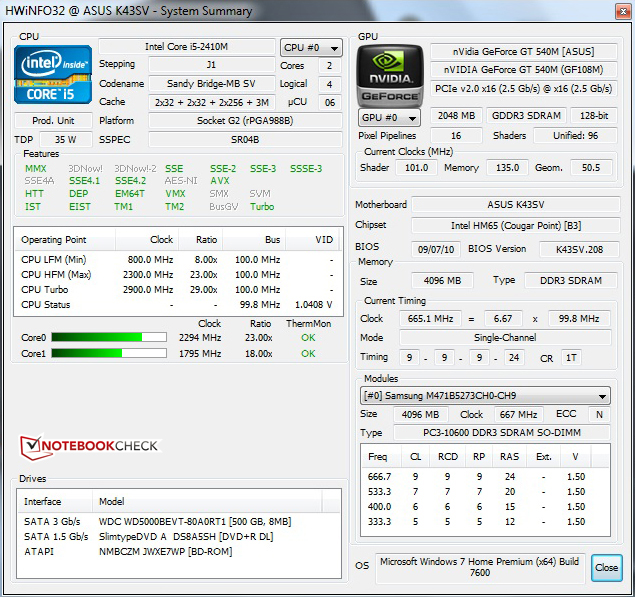
Task: Click the Model column header in Drives
Action: (x=207, y=501)
